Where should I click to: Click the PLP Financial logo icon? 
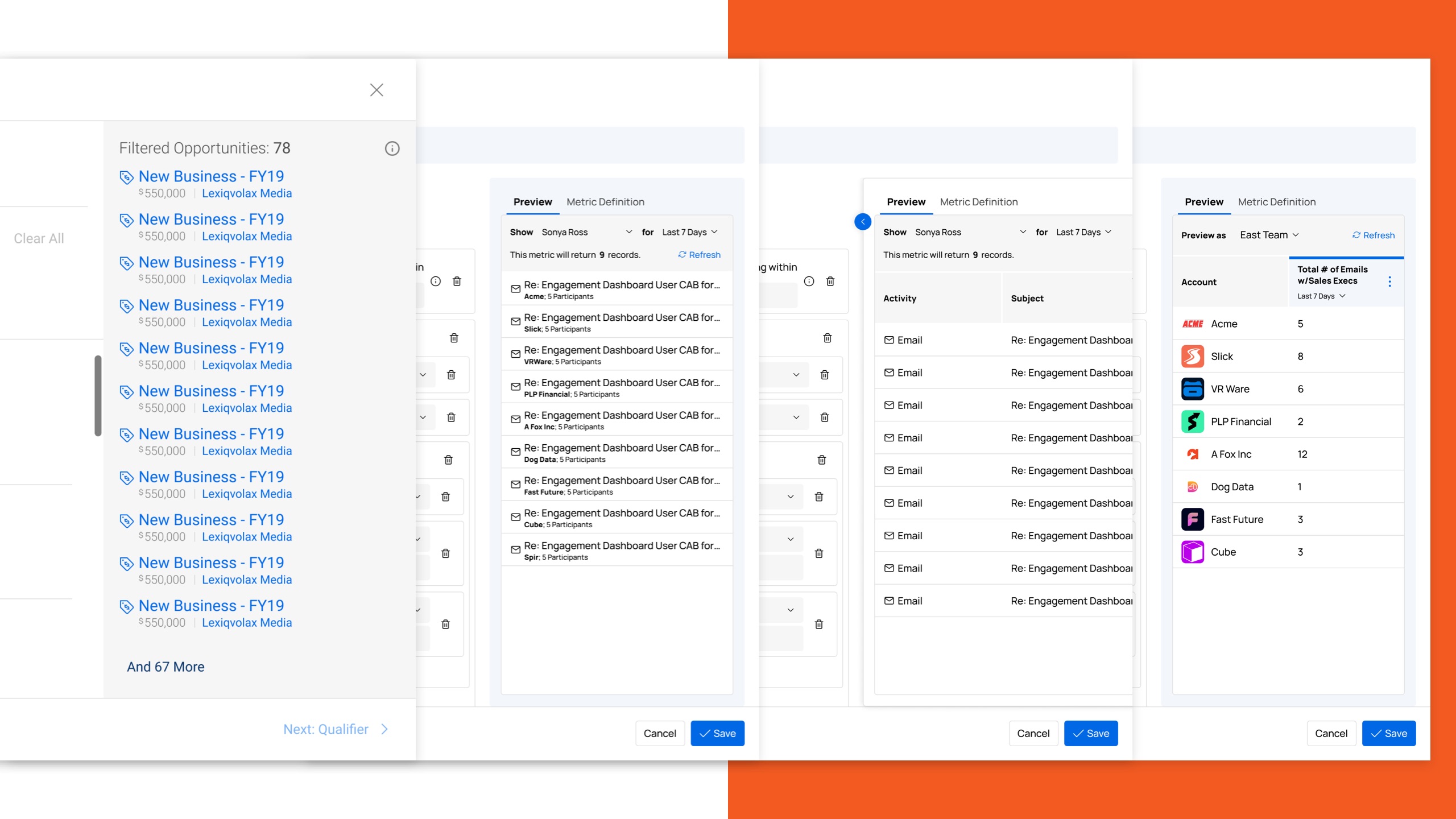[1192, 421]
